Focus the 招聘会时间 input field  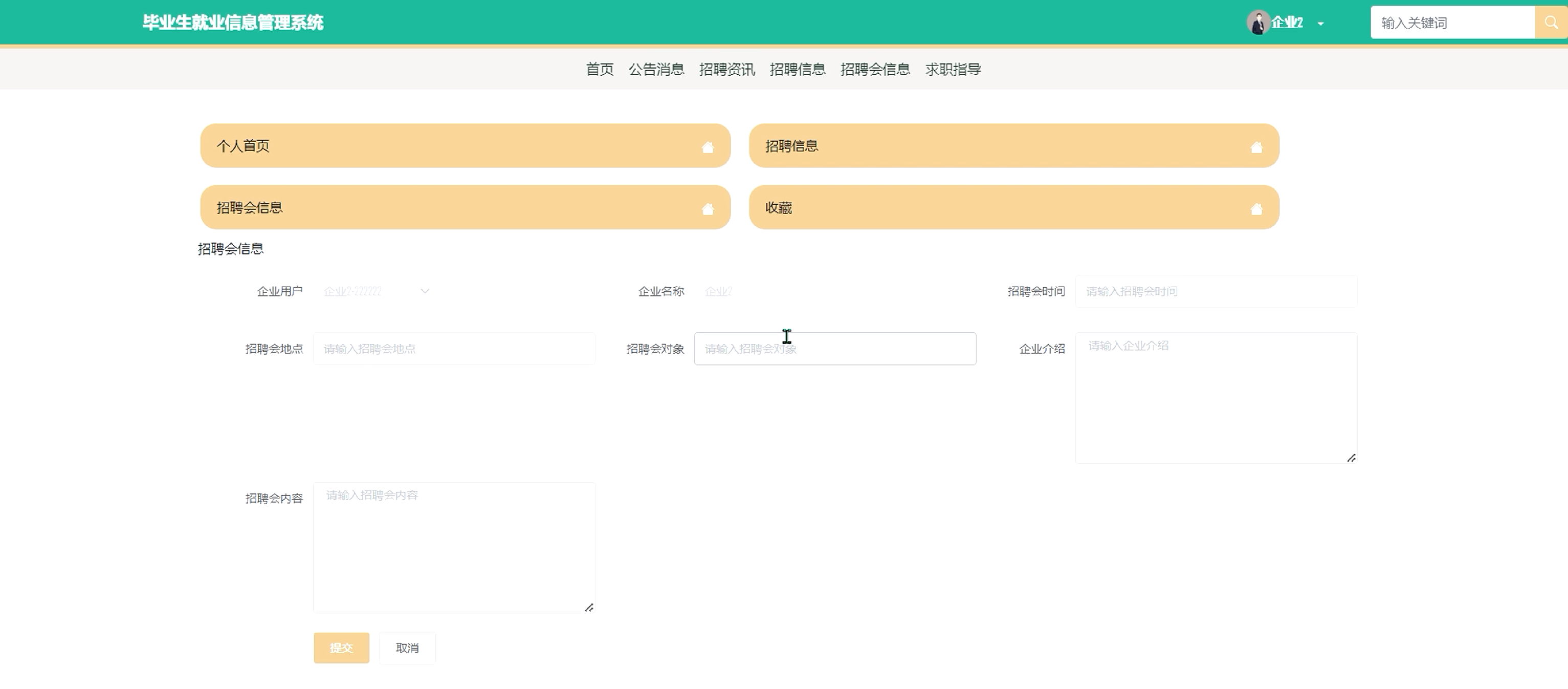(x=1216, y=291)
